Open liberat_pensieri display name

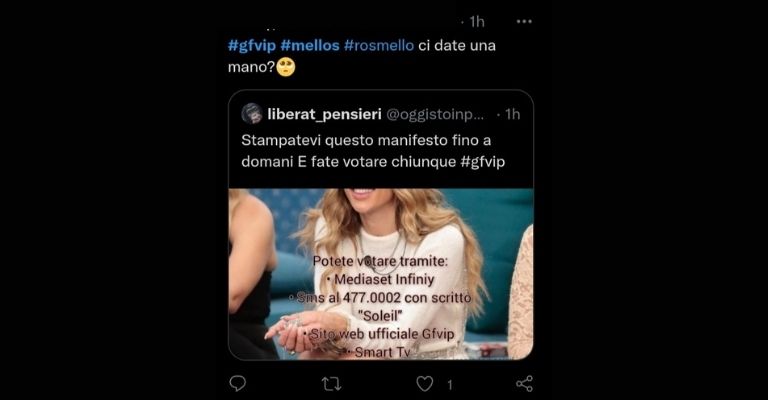[x=324, y=115]
